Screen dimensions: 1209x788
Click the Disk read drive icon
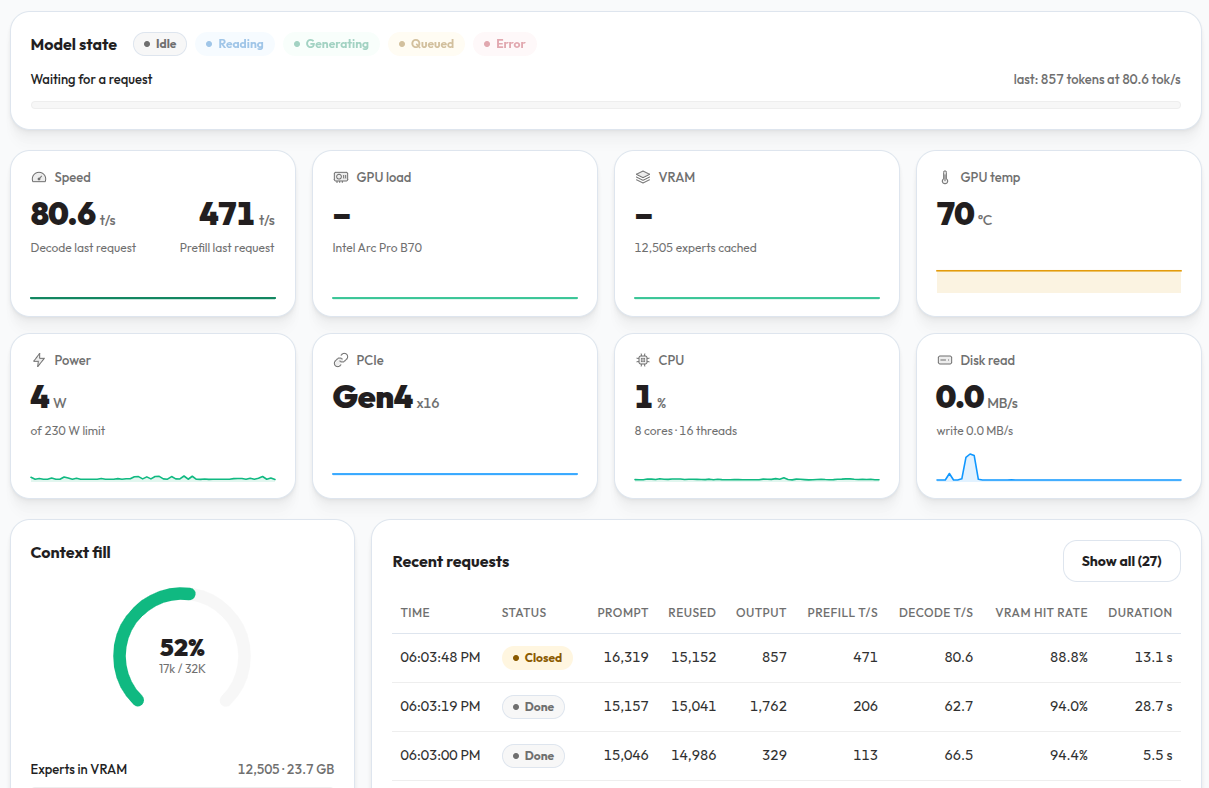(x=944, y=360)
